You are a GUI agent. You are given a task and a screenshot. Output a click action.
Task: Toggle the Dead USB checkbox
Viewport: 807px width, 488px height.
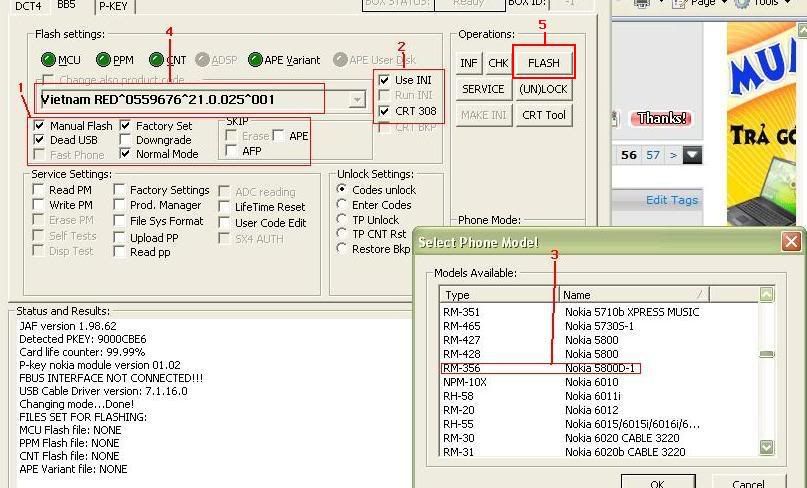click(x=39, y=140)
